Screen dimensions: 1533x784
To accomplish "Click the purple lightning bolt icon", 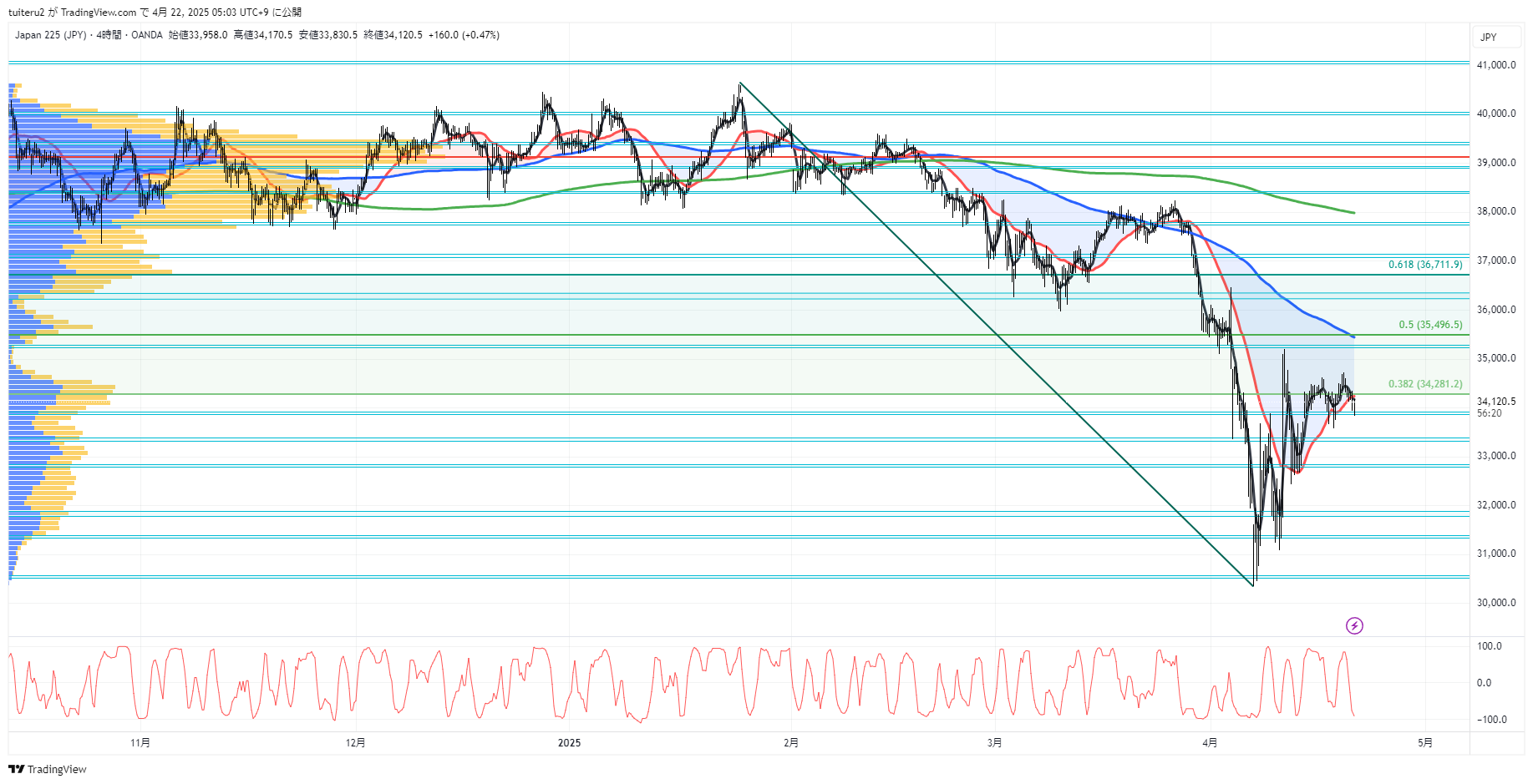I will coord(1354,625).
